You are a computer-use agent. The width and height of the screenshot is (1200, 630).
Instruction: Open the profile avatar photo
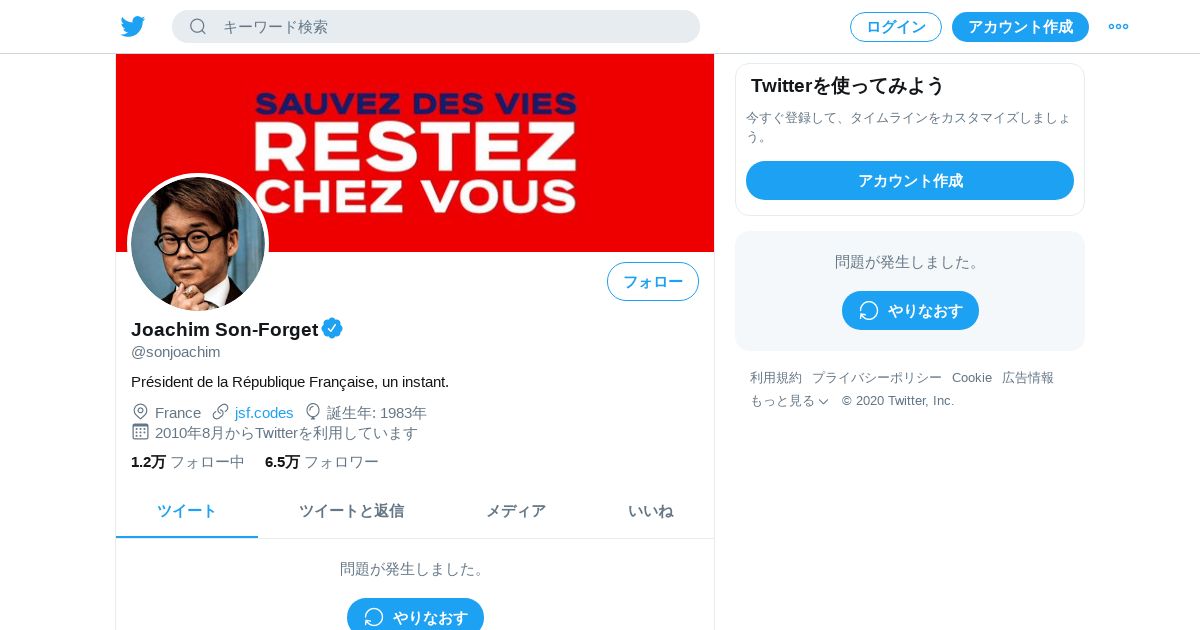(198, 243)
